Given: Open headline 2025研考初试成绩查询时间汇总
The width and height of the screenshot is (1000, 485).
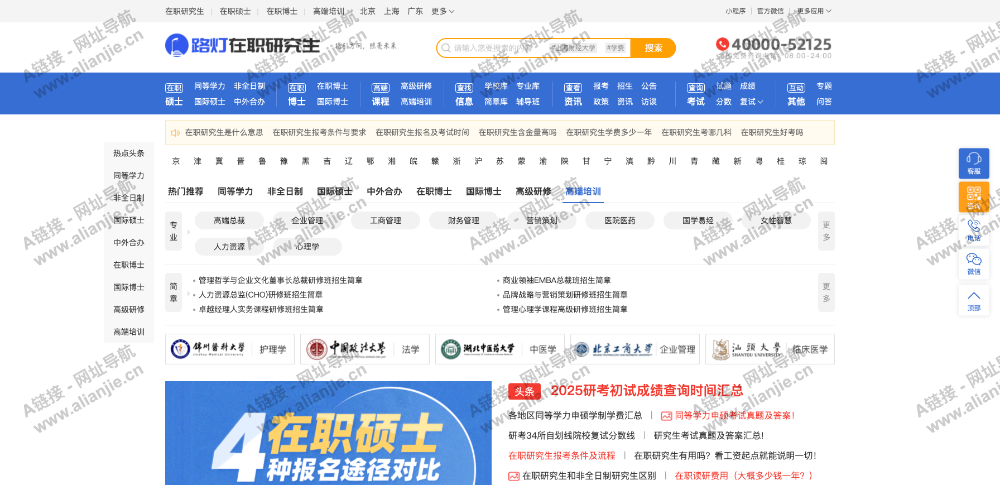Looking at the screenshot, I should pyautogui.click(x=647, y=391).
